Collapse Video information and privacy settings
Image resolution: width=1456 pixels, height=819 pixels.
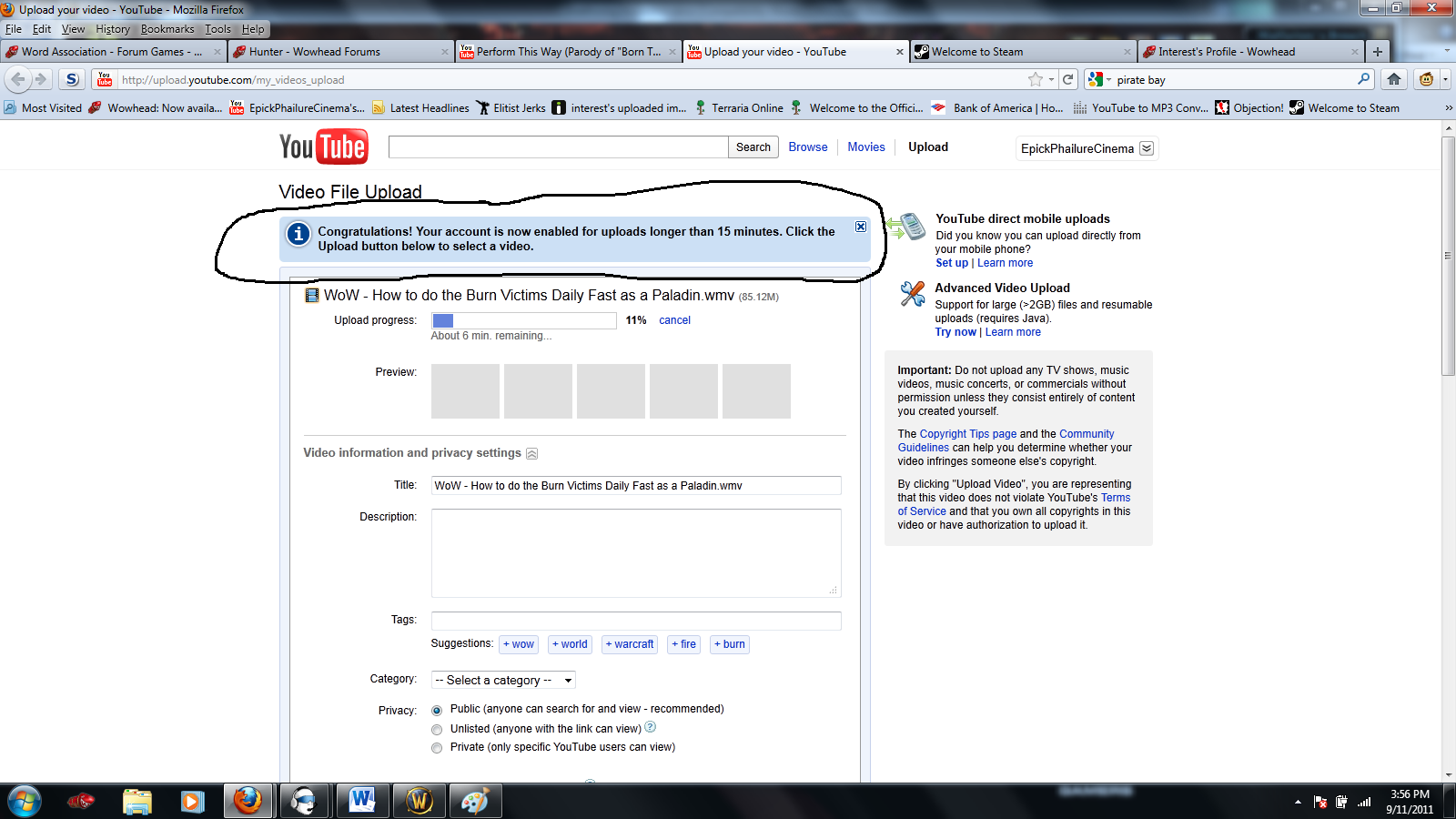(532, 453)
